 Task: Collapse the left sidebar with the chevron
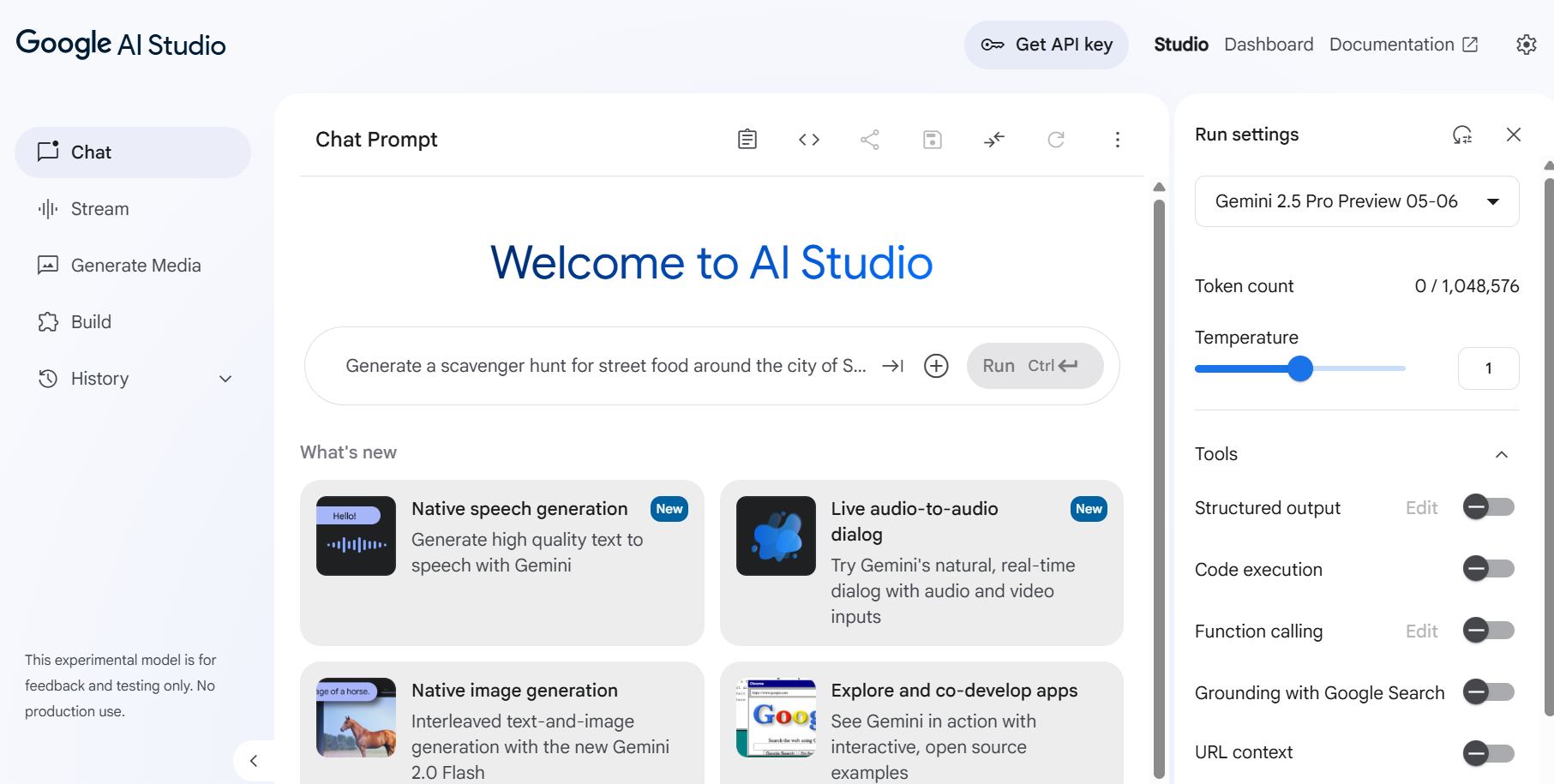tap(254, 761)
